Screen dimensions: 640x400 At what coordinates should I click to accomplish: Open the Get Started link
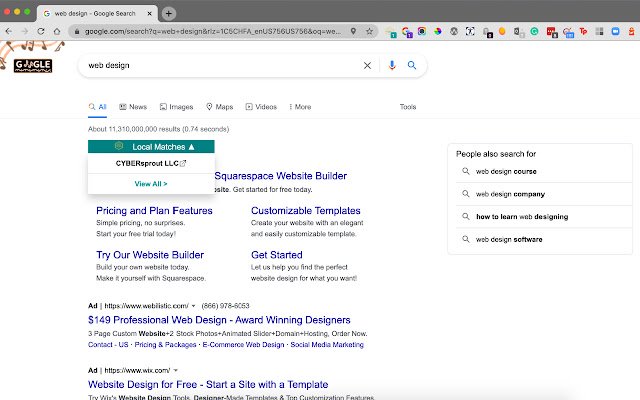[x=277, y=255]
